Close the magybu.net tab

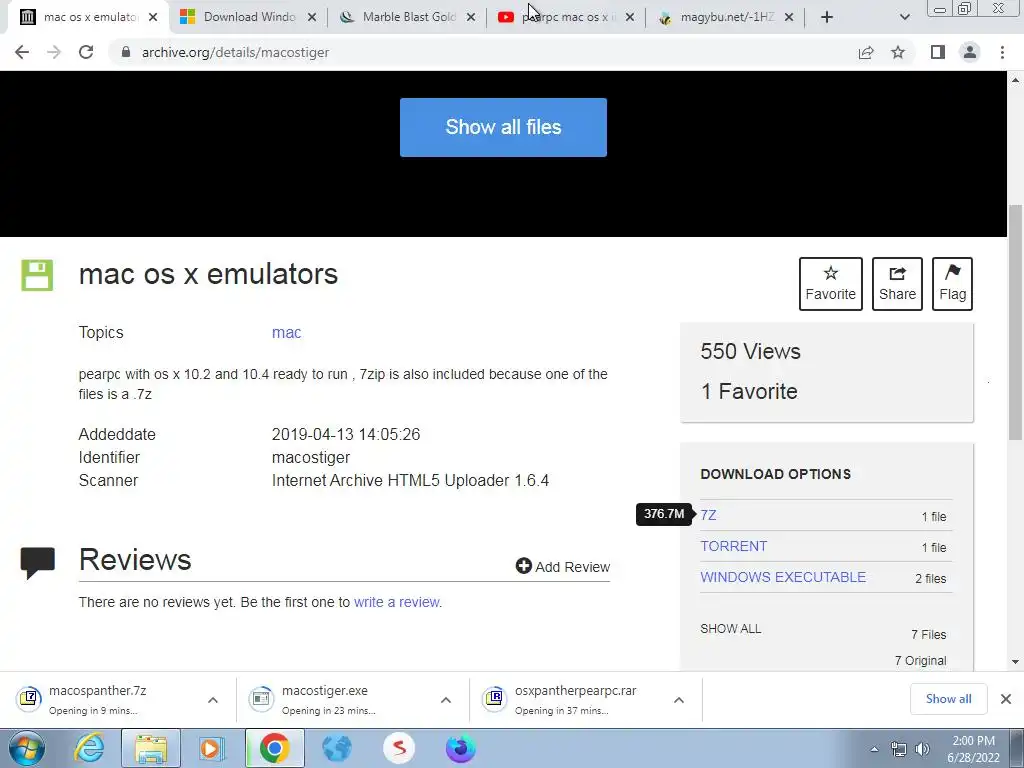789,17
